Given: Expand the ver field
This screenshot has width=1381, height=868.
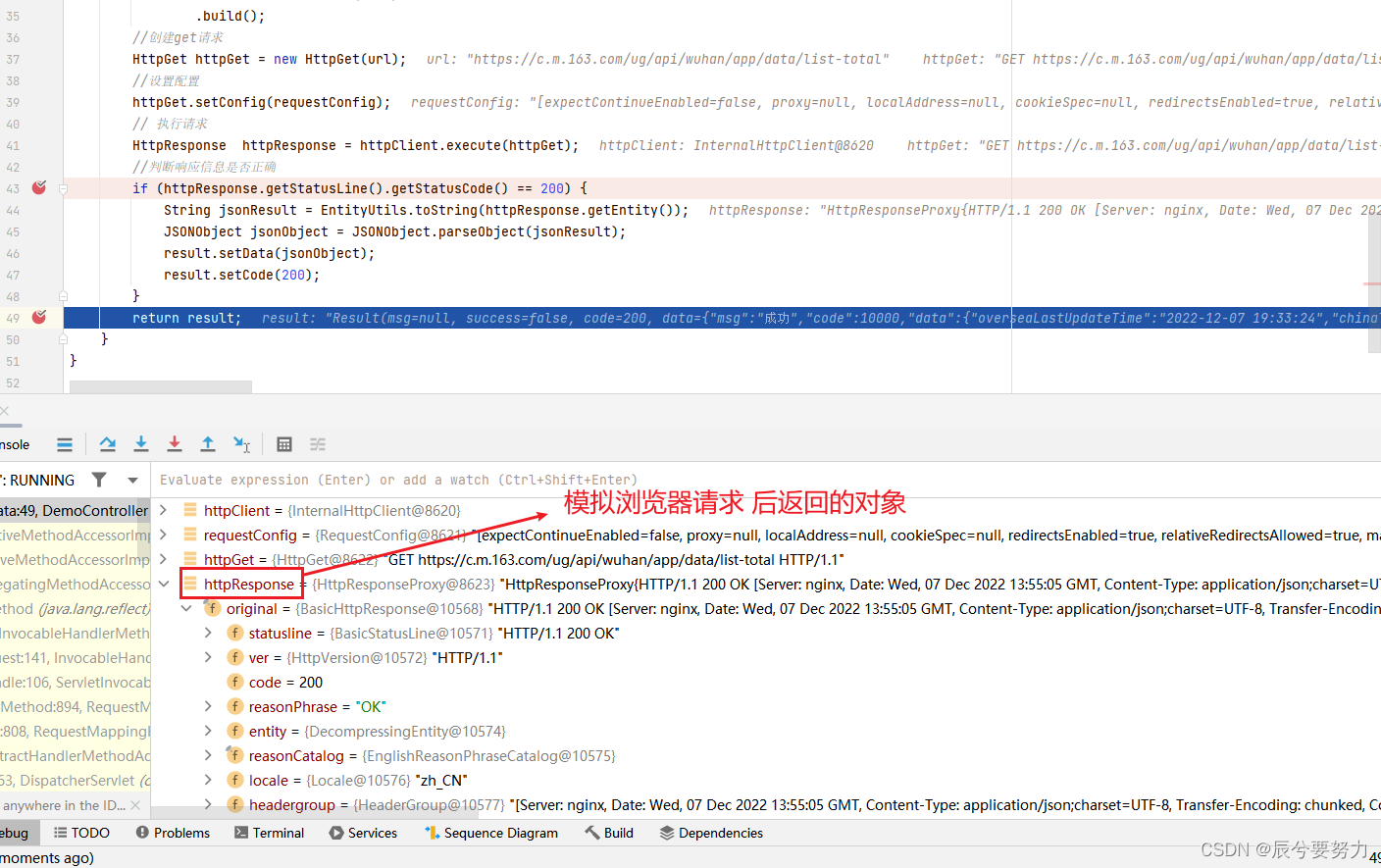Looking at the screenshot, I should [x=208, y=657].
